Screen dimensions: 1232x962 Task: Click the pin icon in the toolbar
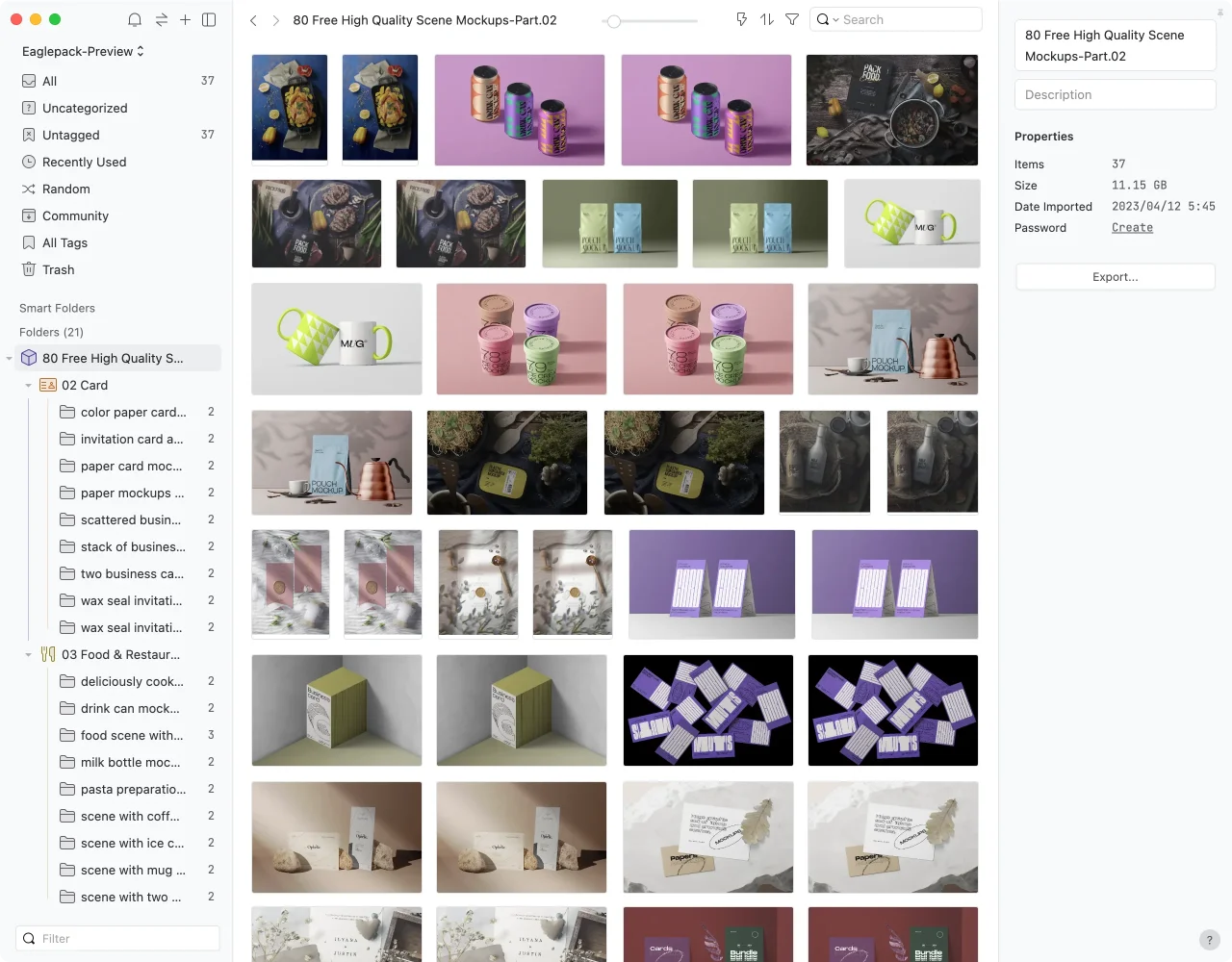741,19
